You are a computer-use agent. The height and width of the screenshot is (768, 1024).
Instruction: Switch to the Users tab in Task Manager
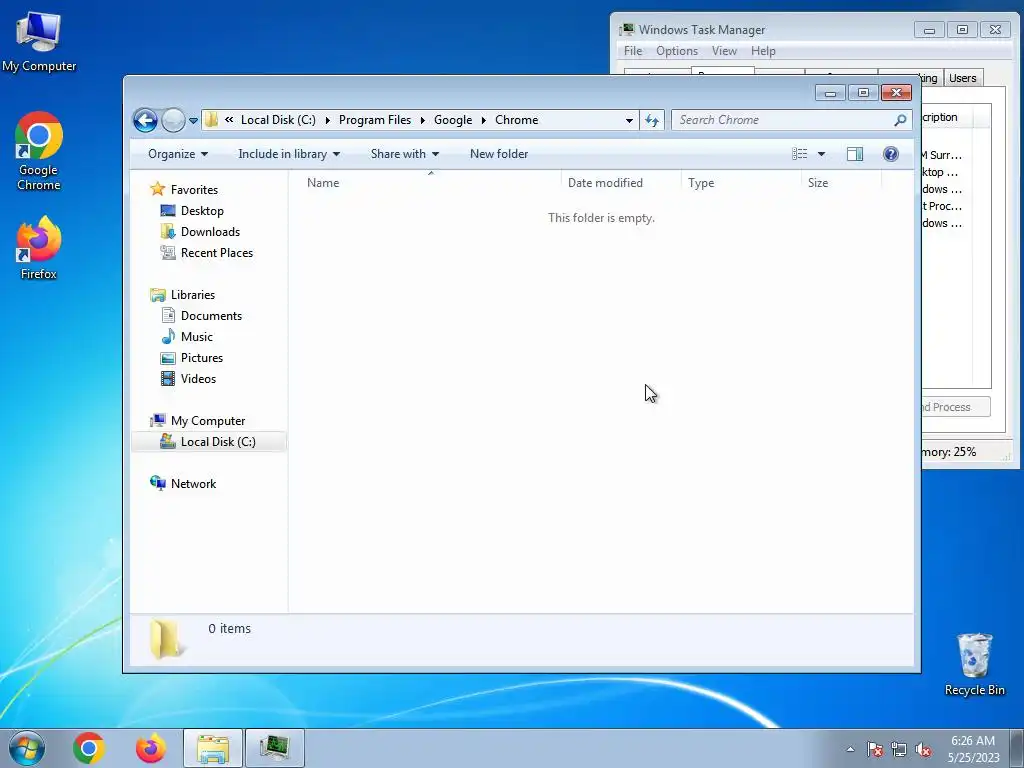click(x=962, y=78)
